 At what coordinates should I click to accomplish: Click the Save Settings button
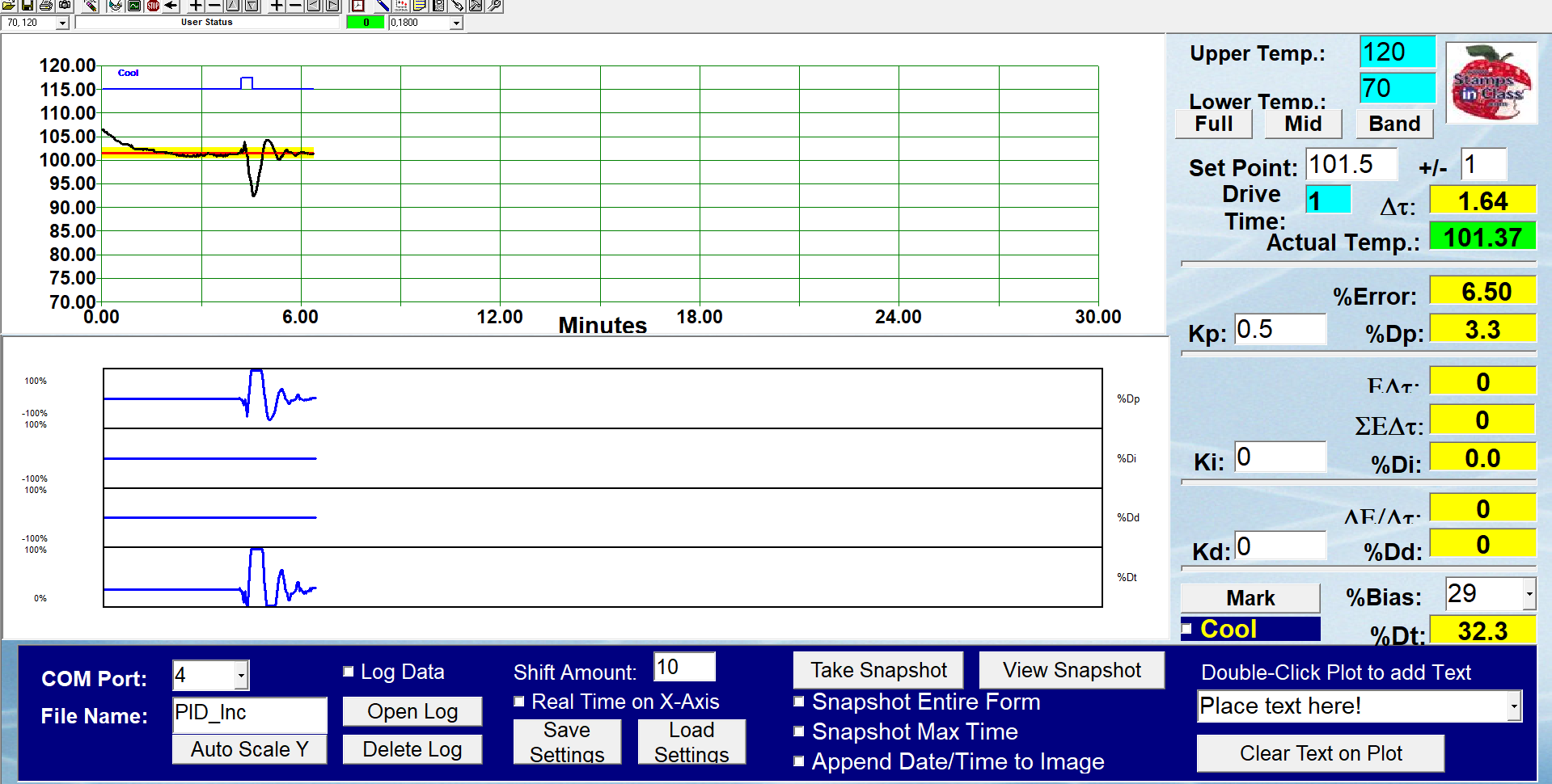(567, 741)
